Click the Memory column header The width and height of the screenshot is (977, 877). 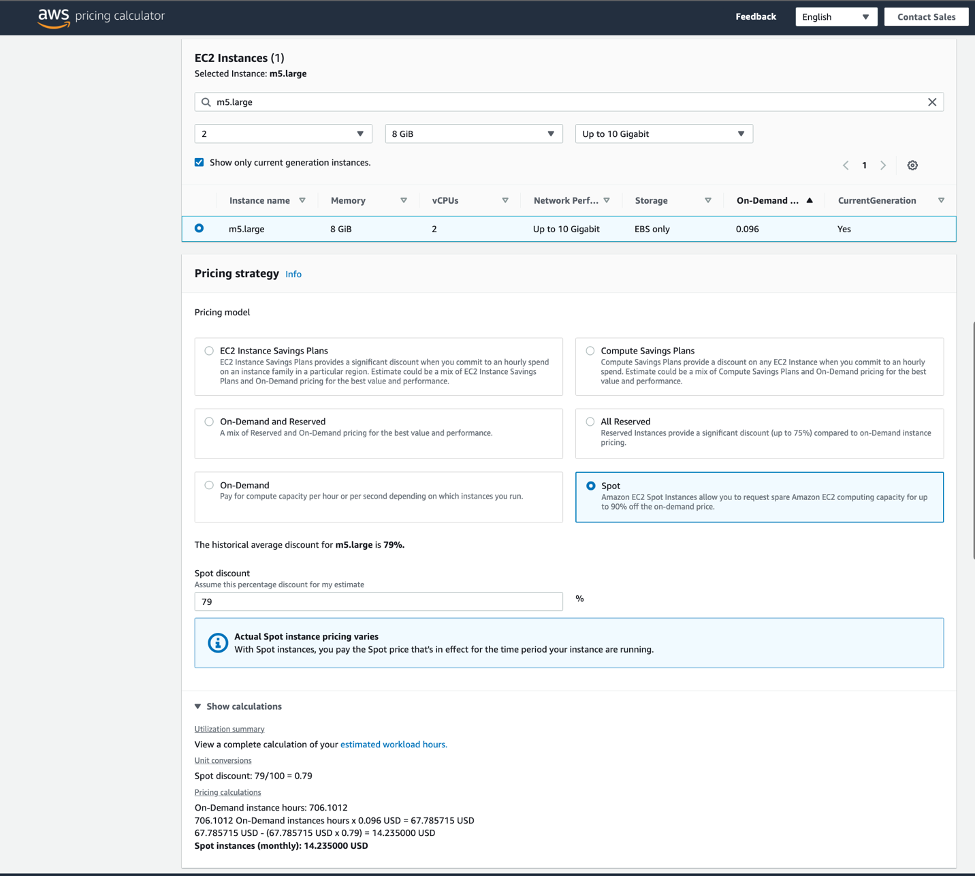pos(348,201)
